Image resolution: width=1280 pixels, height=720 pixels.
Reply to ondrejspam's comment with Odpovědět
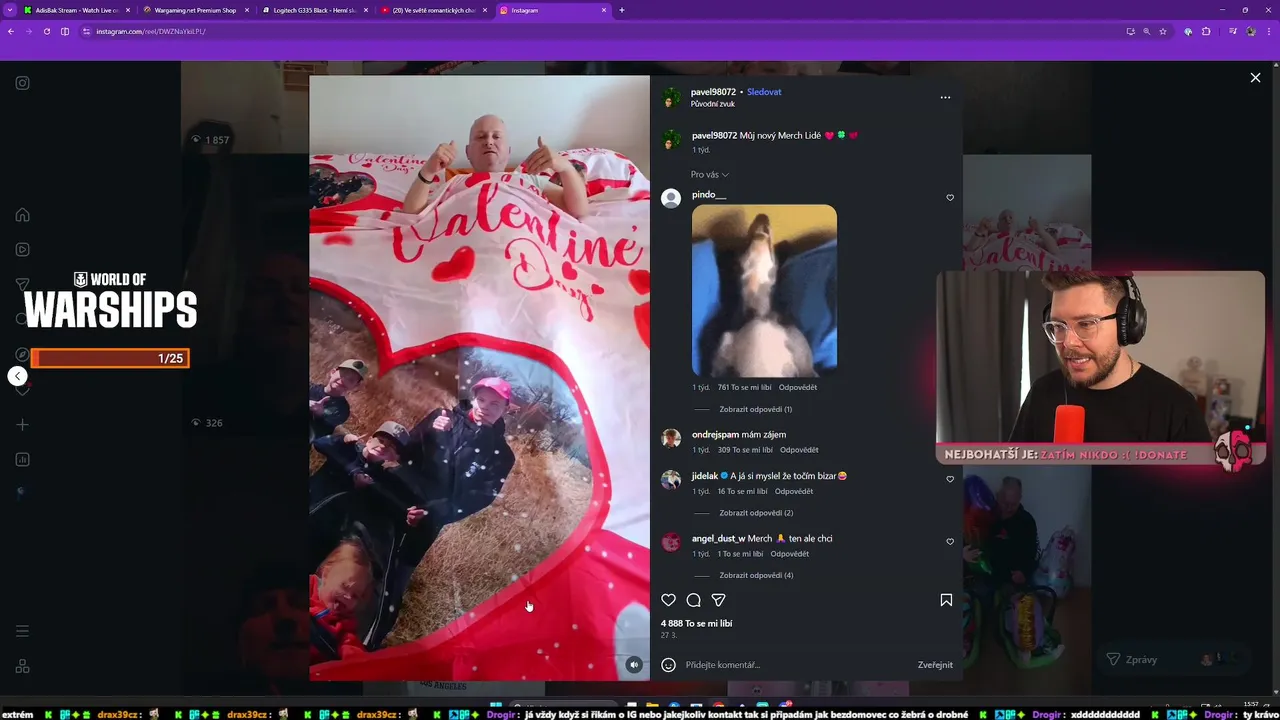tap(799, 450)
